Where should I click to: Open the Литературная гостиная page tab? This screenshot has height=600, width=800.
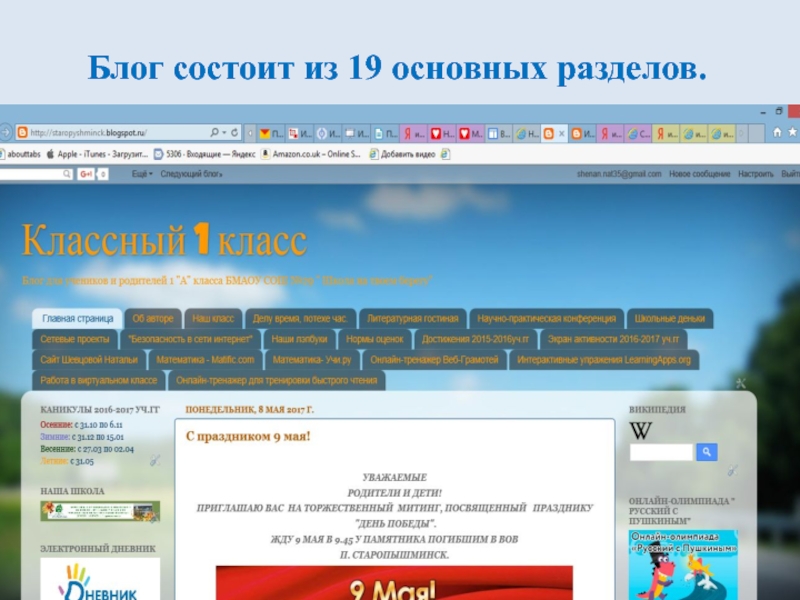pyautogui.click(x=412, y=319)
